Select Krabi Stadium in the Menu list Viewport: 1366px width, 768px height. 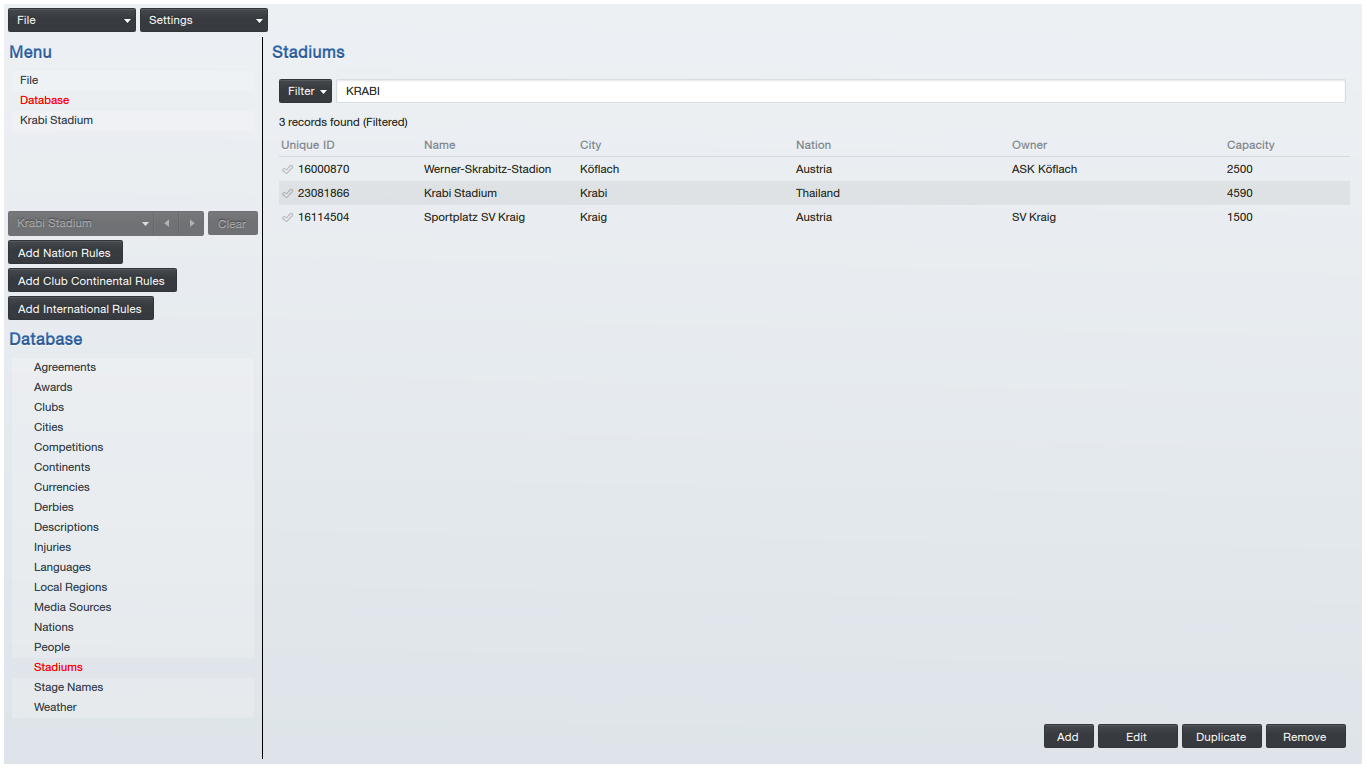tap(56, 120)
